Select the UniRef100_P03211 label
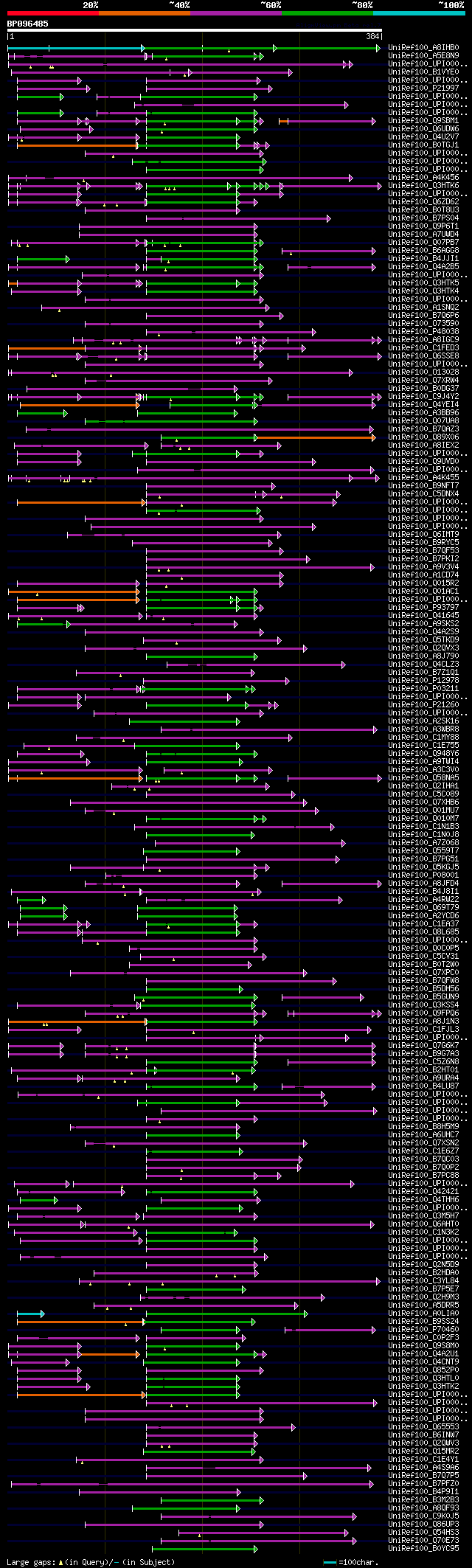Screen dimensions: 472x1568 pos(423,689)
